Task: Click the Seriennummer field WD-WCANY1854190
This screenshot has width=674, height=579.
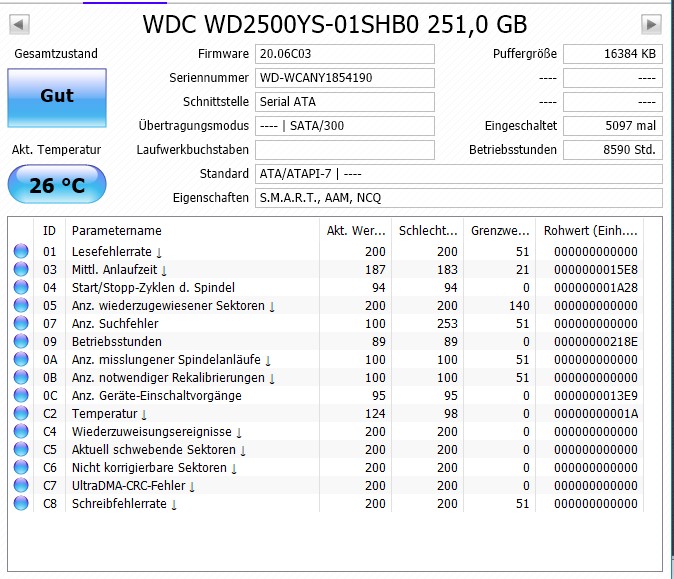Action: point(345,78)
